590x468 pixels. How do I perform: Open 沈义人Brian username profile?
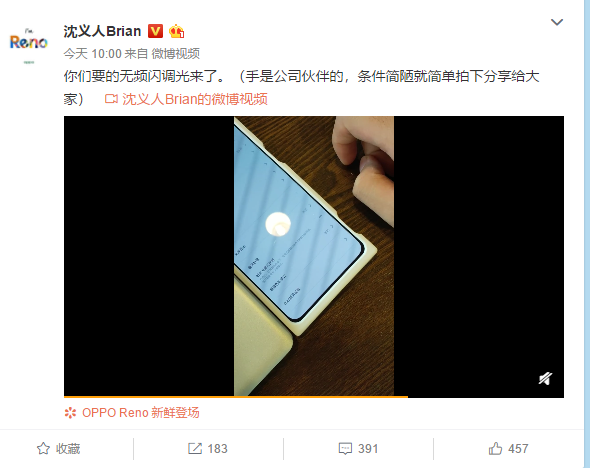coord(102,31)
